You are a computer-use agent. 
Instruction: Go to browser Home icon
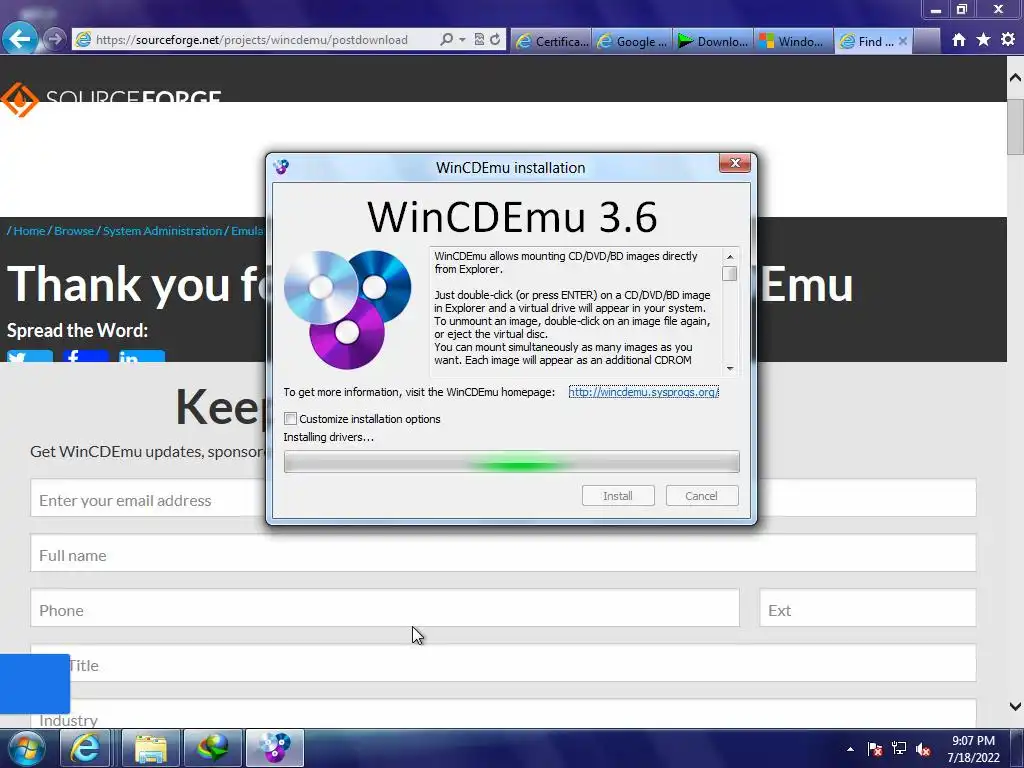coord(959,40)
